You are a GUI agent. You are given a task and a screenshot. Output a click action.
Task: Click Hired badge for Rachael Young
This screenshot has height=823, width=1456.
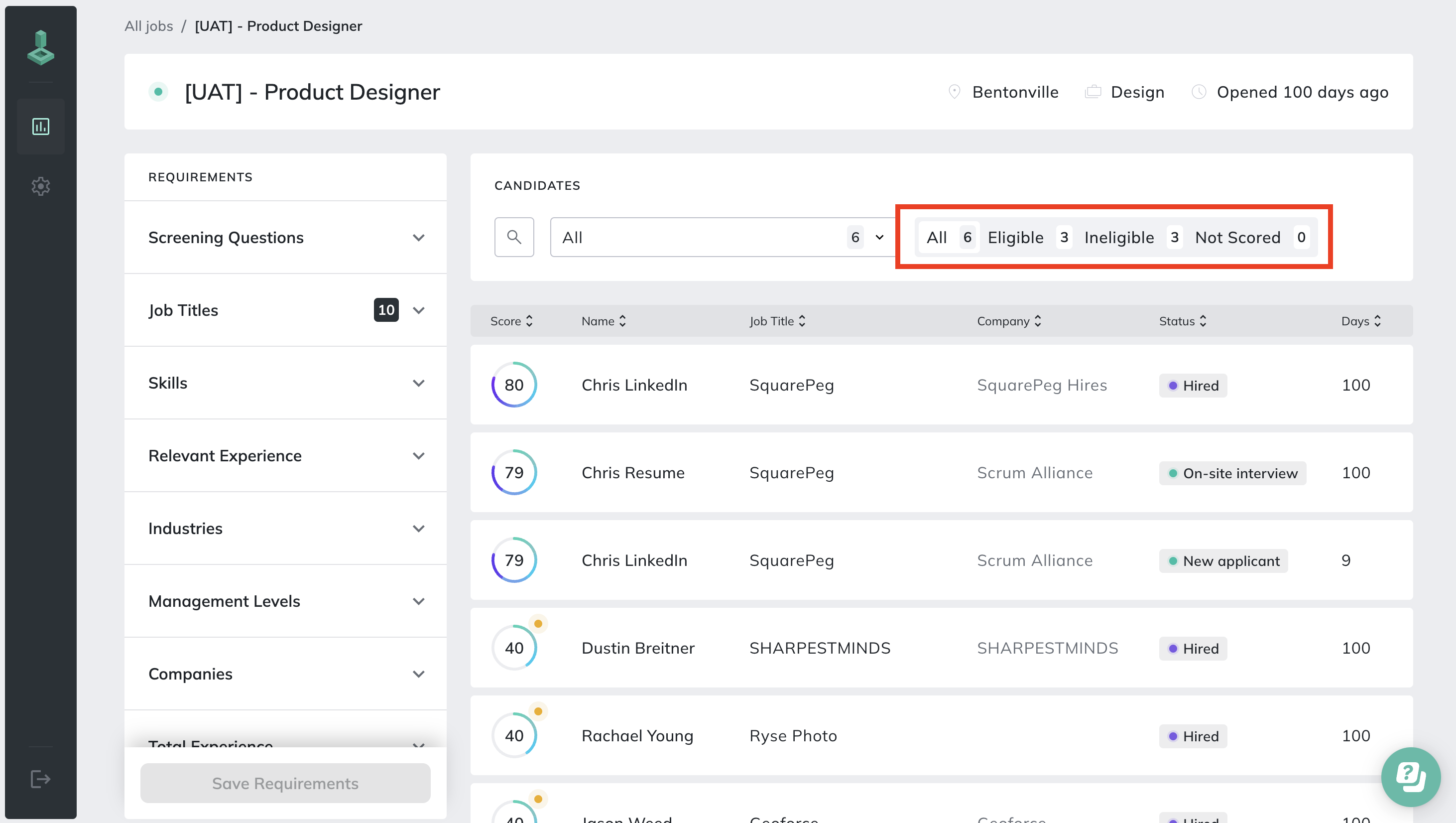click(x=1193, y=736)
